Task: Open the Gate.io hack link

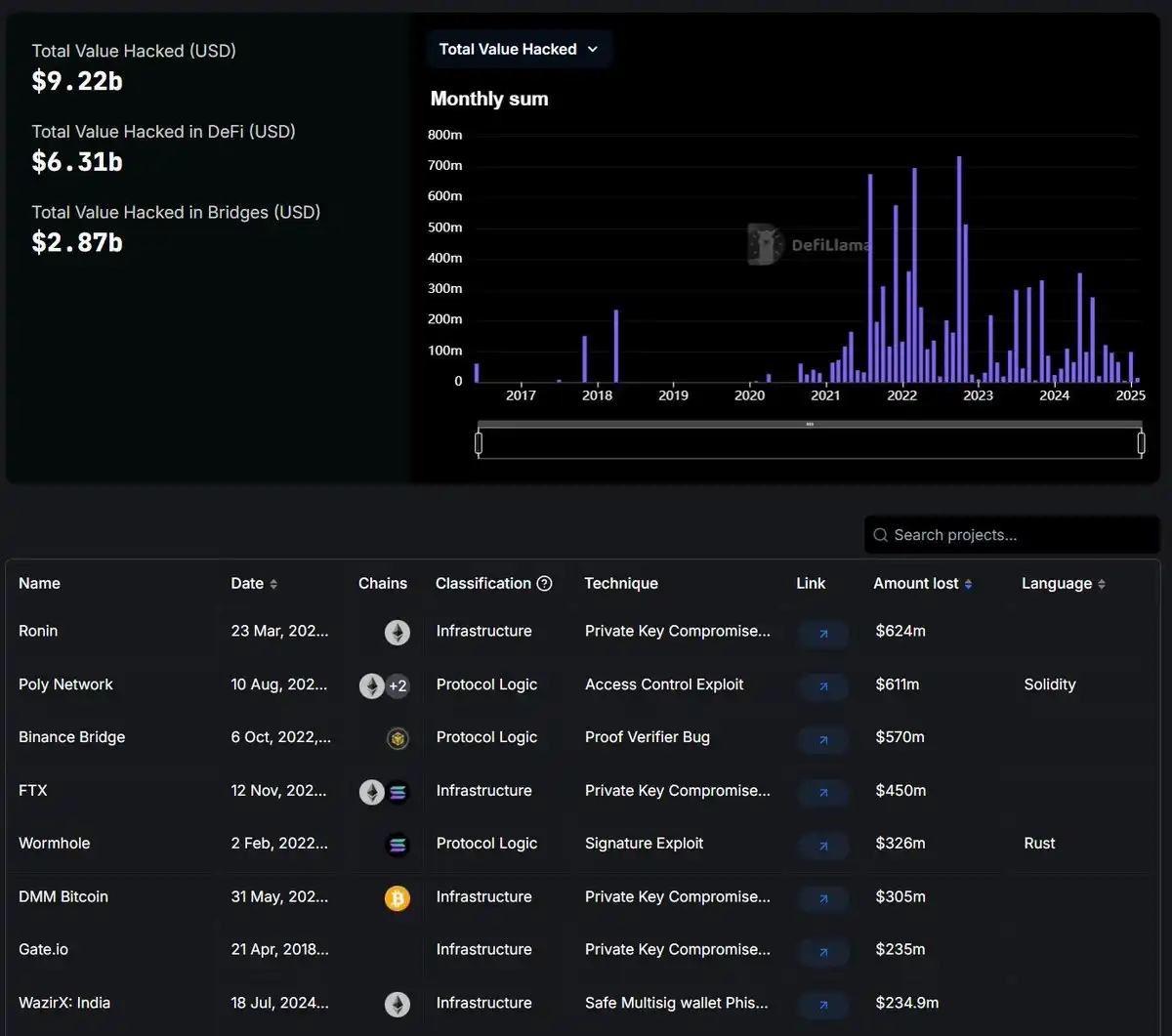Action: click(823, 952)
